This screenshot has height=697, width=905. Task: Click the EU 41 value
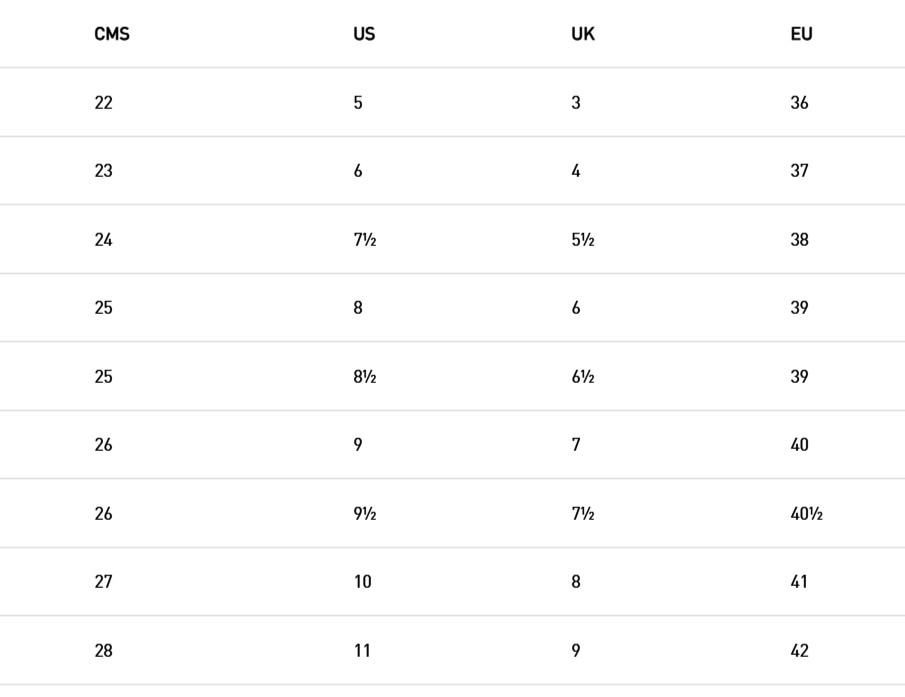[x=799, y=582]
